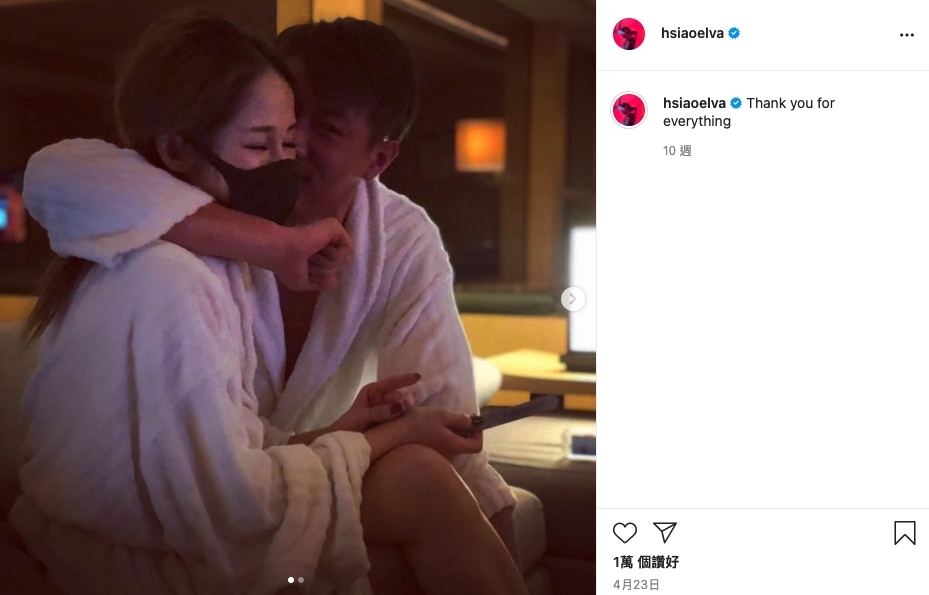929x595 pixels.
Task: Select second carousel dot indicator
Action: (301, 580)
